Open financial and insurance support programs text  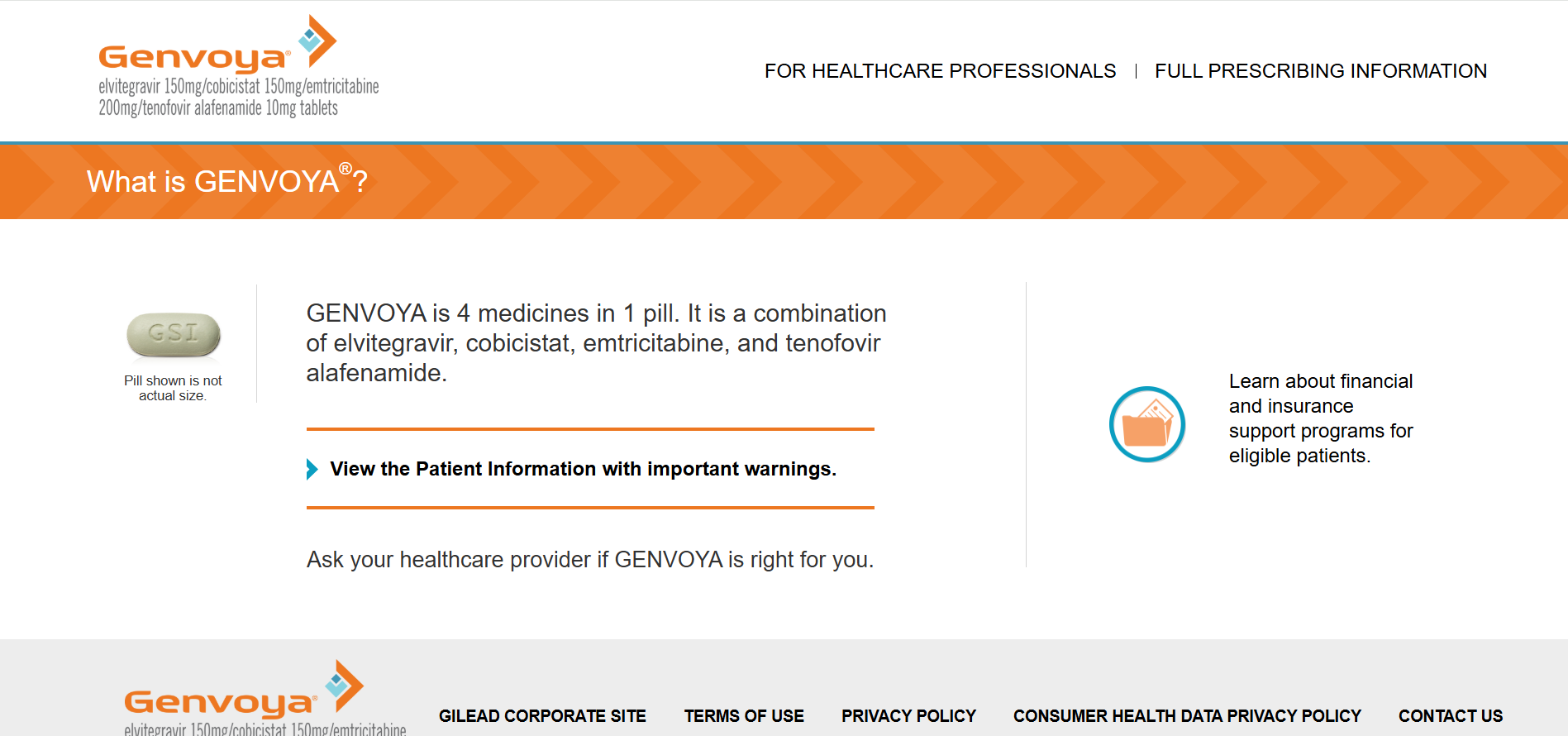coord(1321,418)
